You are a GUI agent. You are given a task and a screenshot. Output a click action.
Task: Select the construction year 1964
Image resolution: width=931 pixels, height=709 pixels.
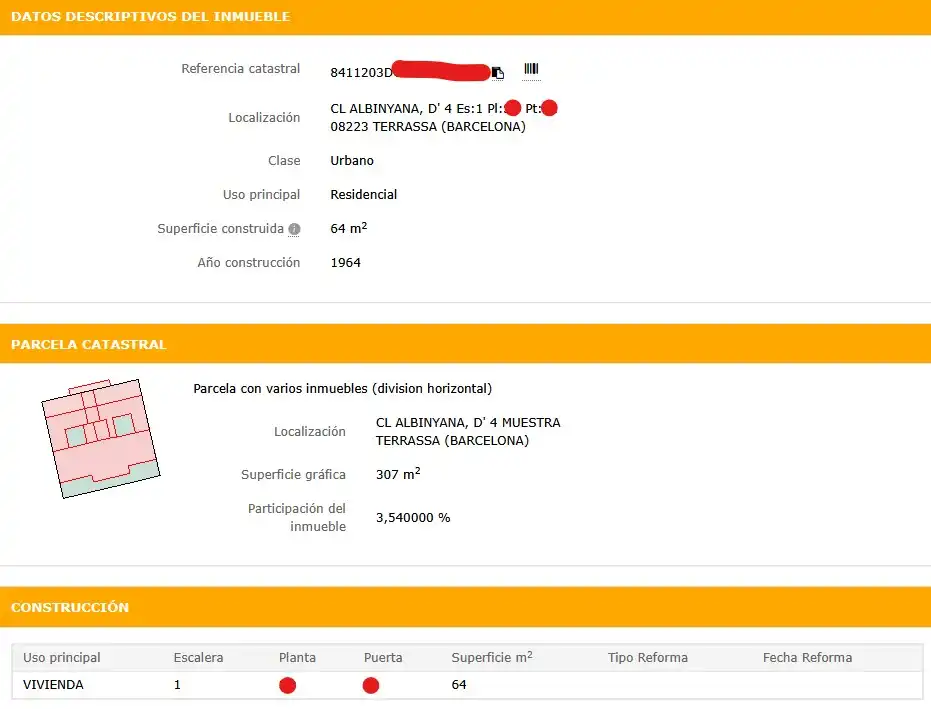[346, 262]
